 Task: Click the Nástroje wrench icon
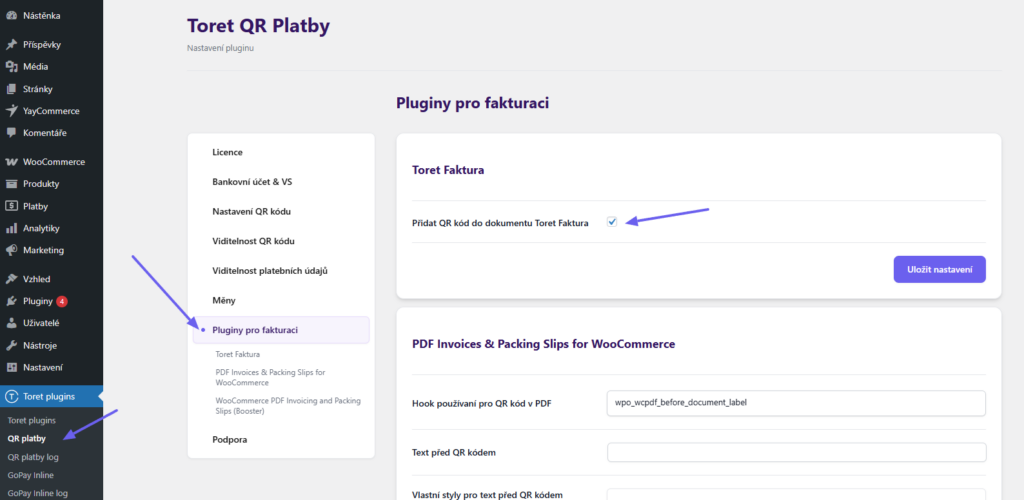[x=11, y=345]
